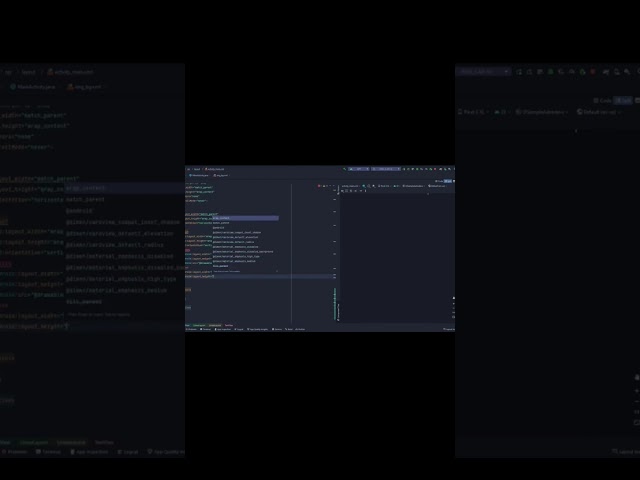Open the device selector dropdown in center frame
The width and height of the screenshot is (640, 480).
[386, 169]
